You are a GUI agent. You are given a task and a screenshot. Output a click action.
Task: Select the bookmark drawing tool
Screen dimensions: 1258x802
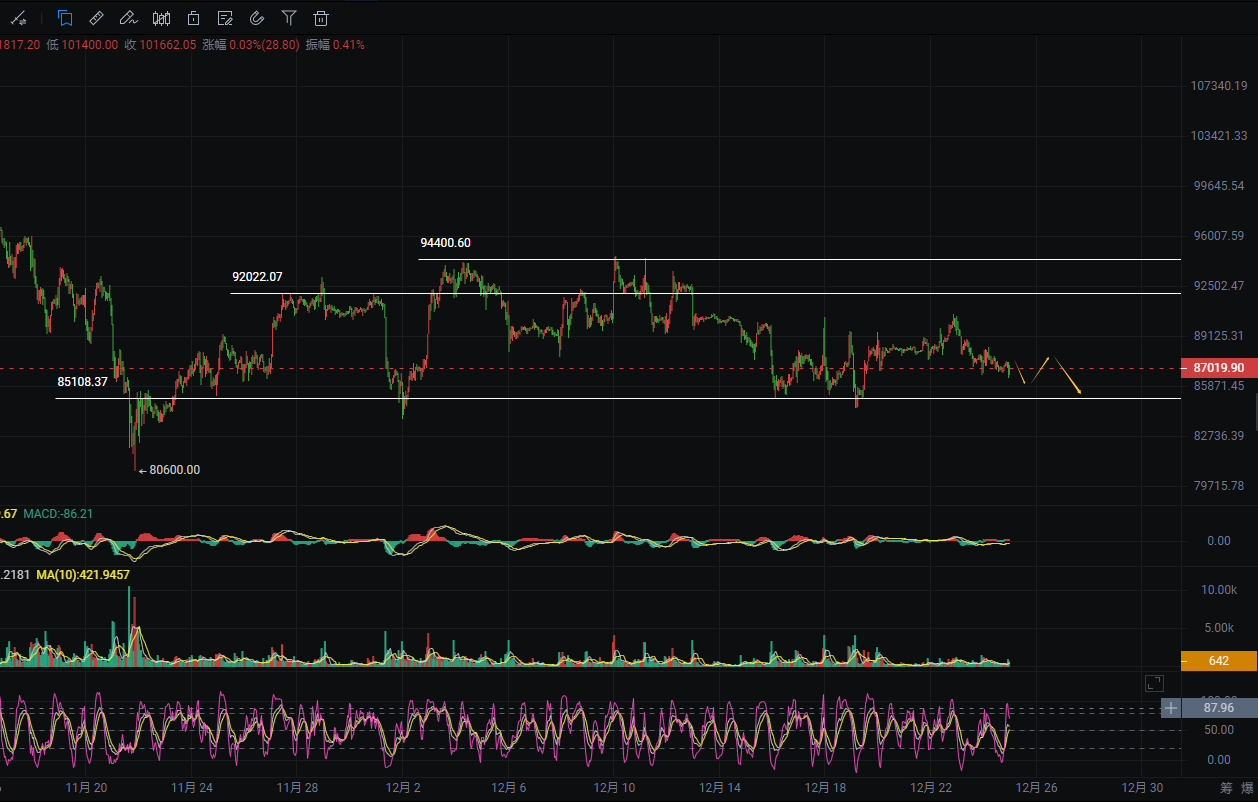65,18
